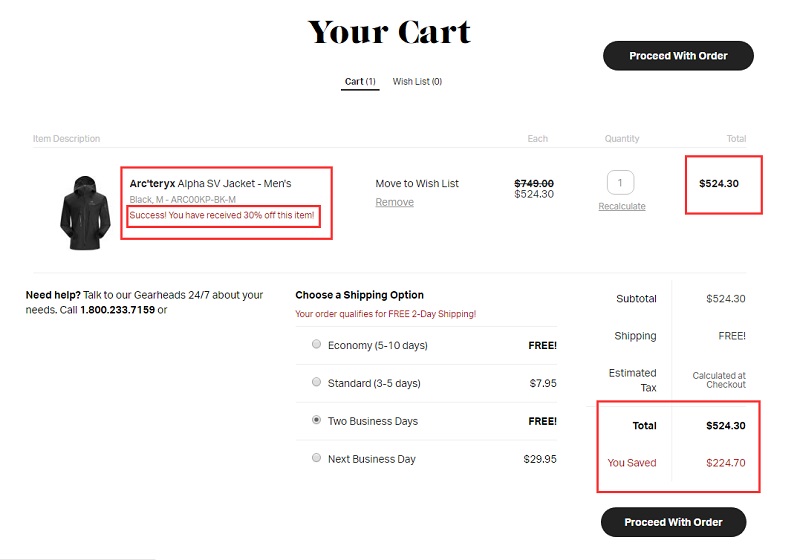
Task: Switch to the Cart (1) tab
Action: tap(360, 82)
